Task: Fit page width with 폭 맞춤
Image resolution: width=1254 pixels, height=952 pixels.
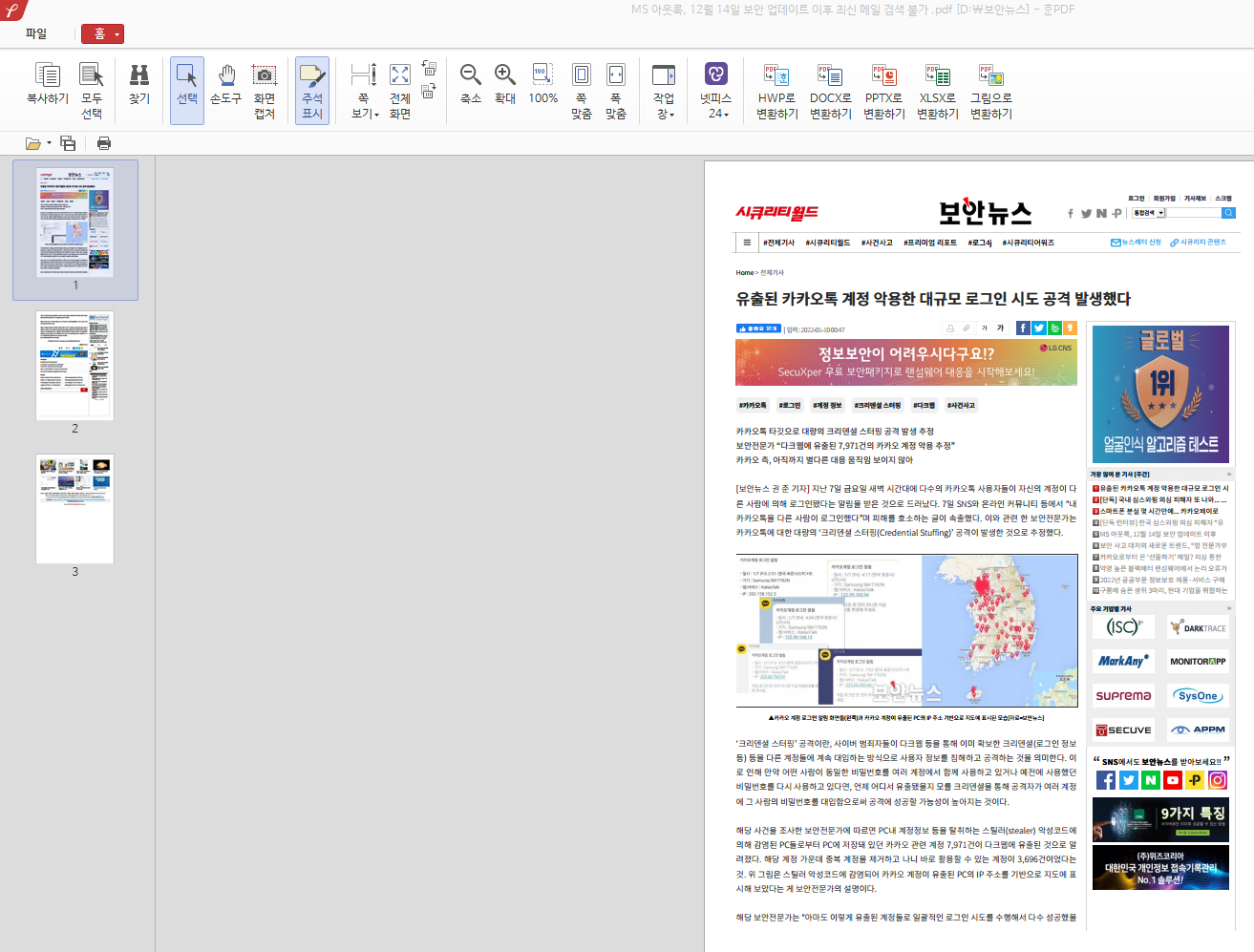Action: click(x=616, y=91)
